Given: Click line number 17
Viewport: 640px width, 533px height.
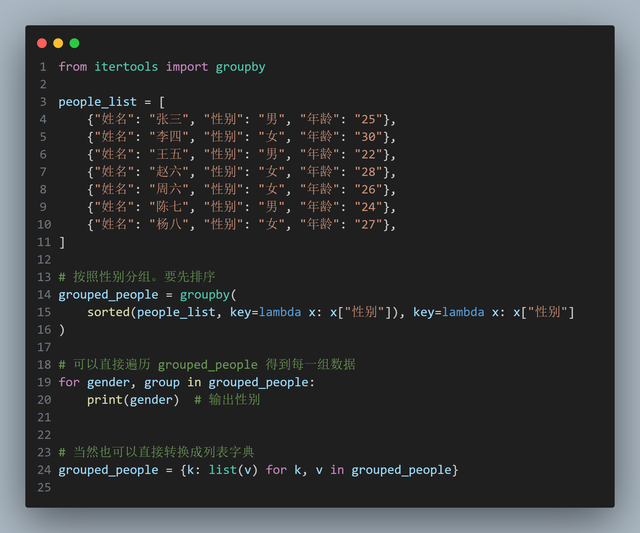Looking at the screenshot, I should (x=44, y=347).
